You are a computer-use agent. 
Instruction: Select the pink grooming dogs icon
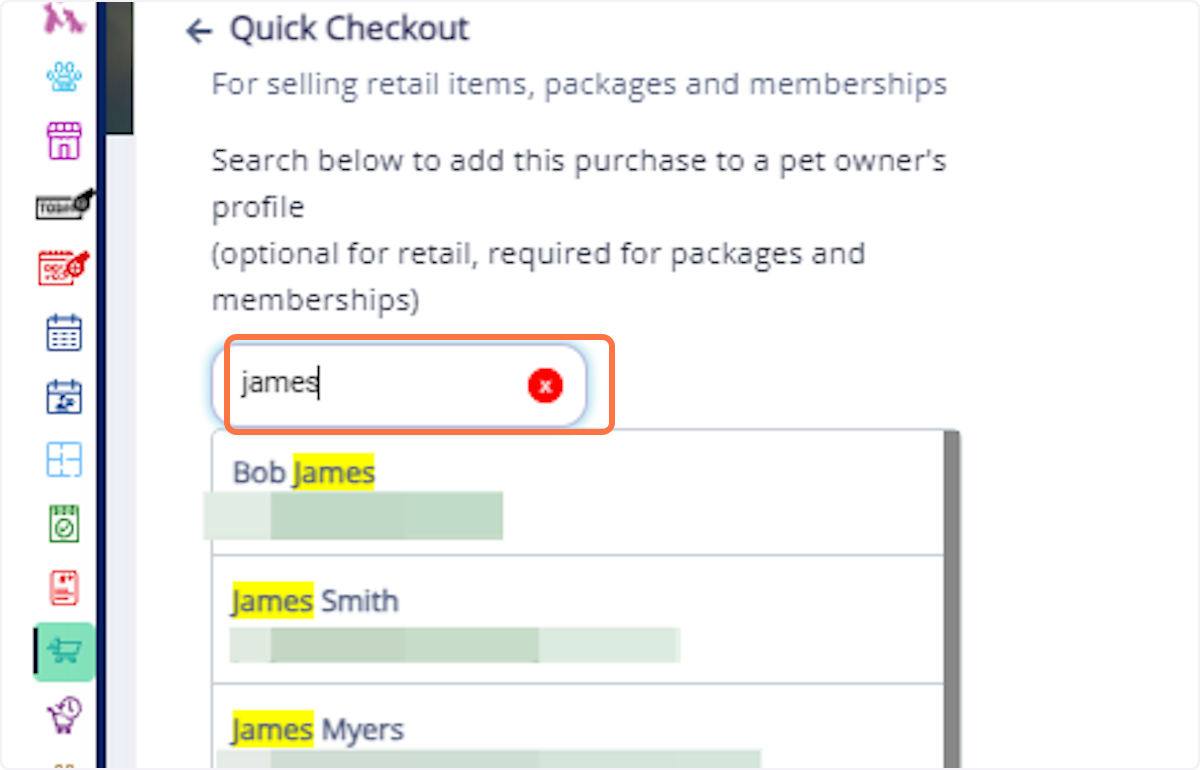coord(63,18)
